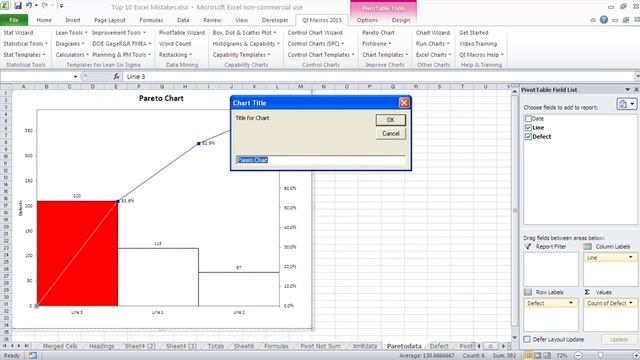The height and width of the screenshot is (360, 640).
Task: Click OK in the Chart Title dialog
Action: click(x=391, y=120)
